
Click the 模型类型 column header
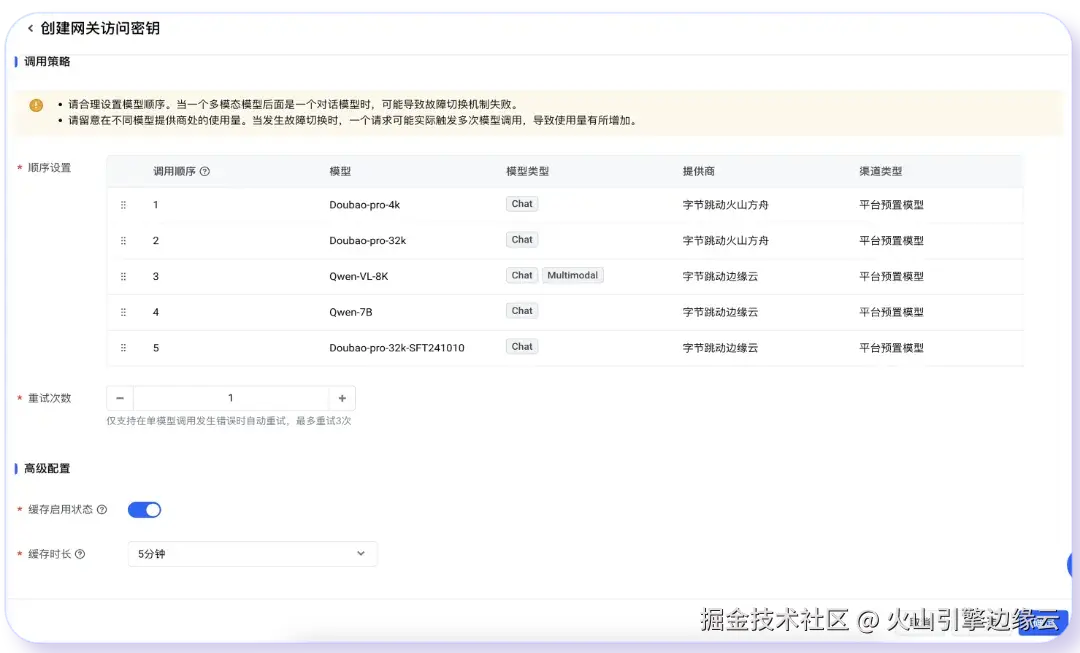[527, 171]
